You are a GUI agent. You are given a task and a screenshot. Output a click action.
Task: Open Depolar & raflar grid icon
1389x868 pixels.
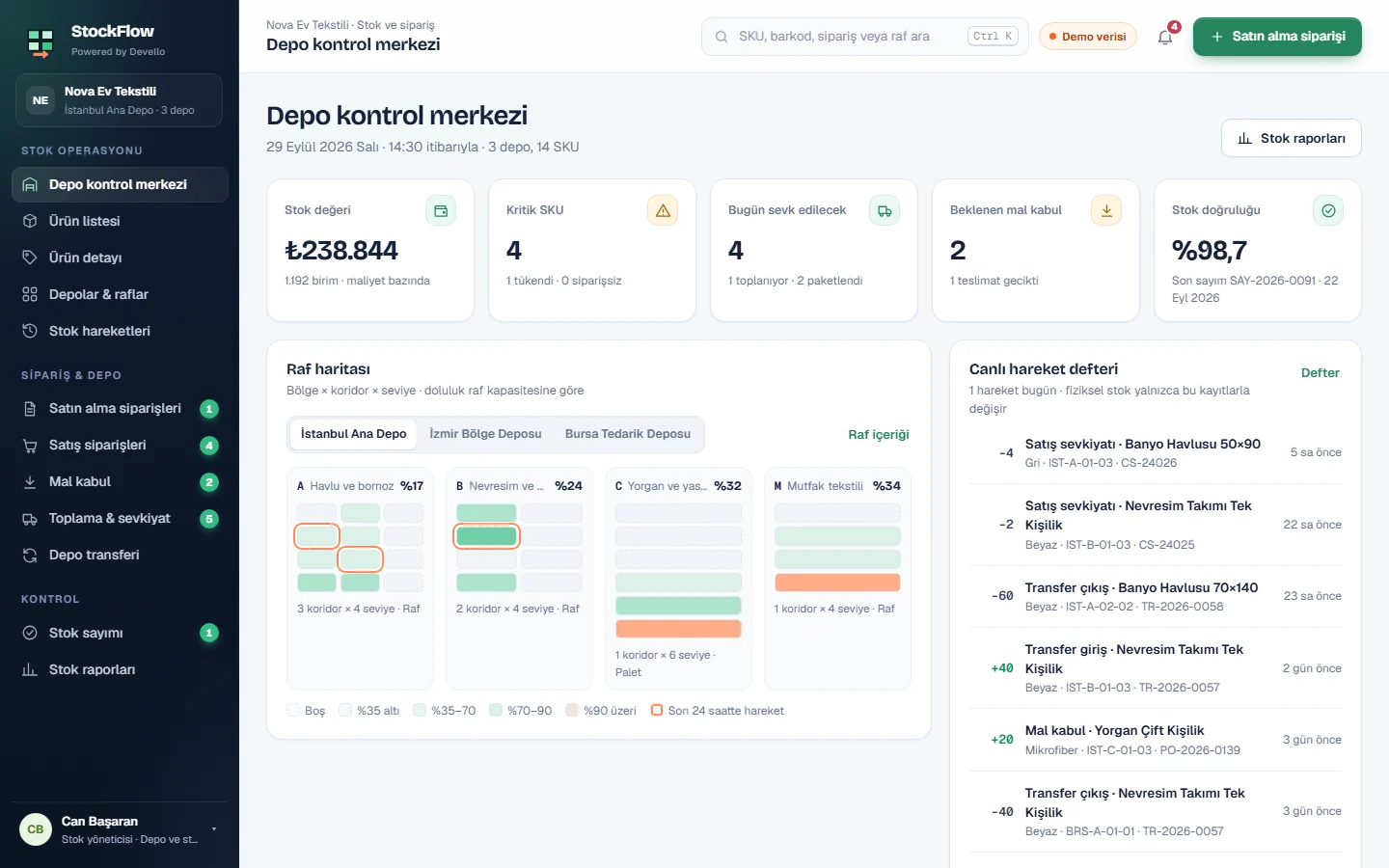point(30,294)
